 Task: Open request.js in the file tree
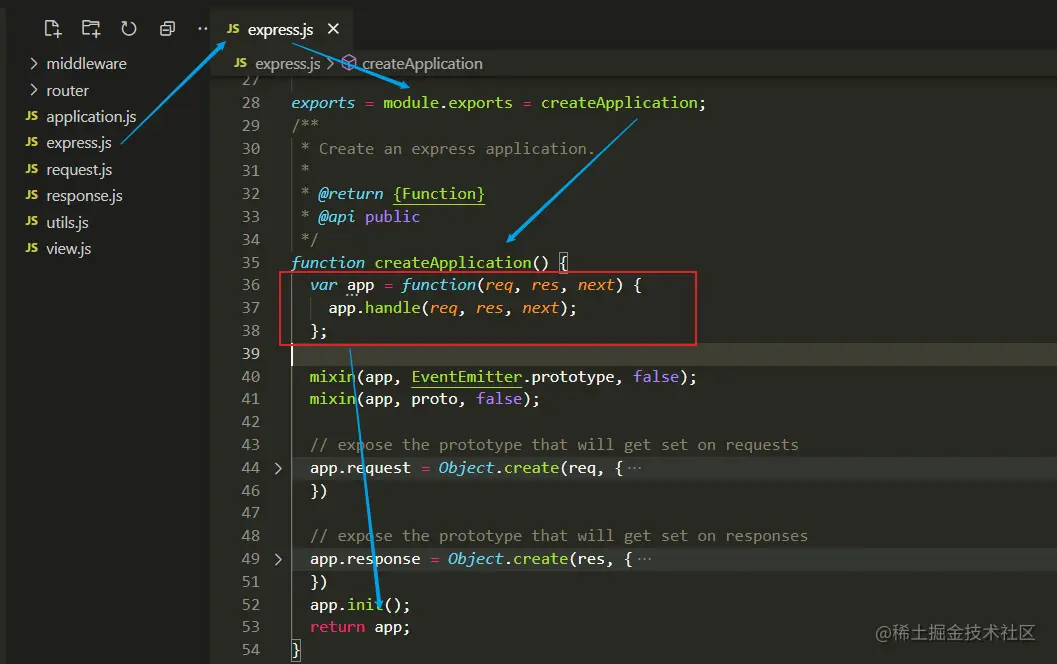(x=79, y=170)
